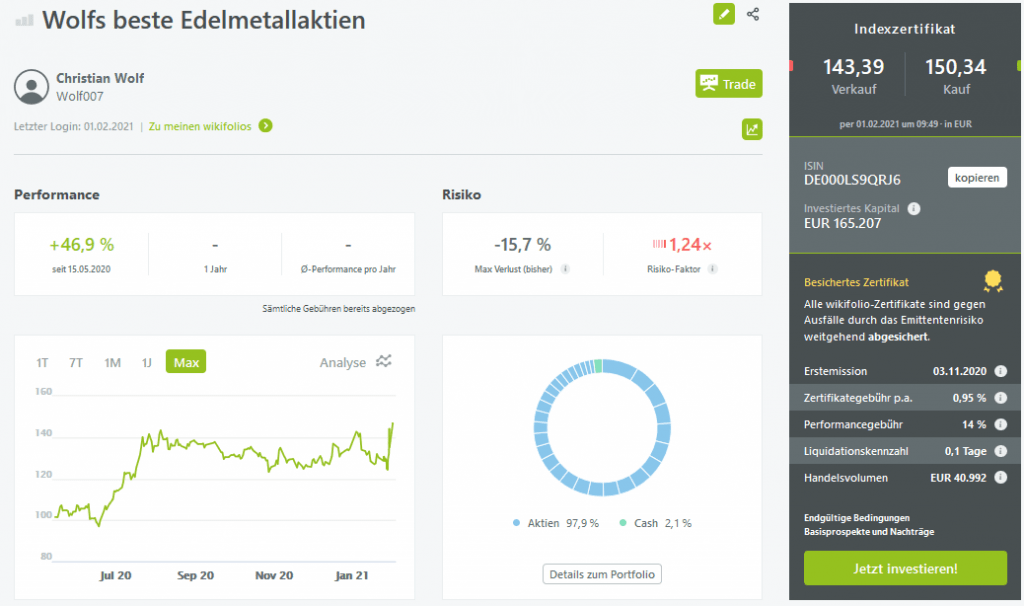Image resolution: width=1024 pixels, height=606 pixels.
Task: Open the green chart icon below Trade
Action: [752, 129]
